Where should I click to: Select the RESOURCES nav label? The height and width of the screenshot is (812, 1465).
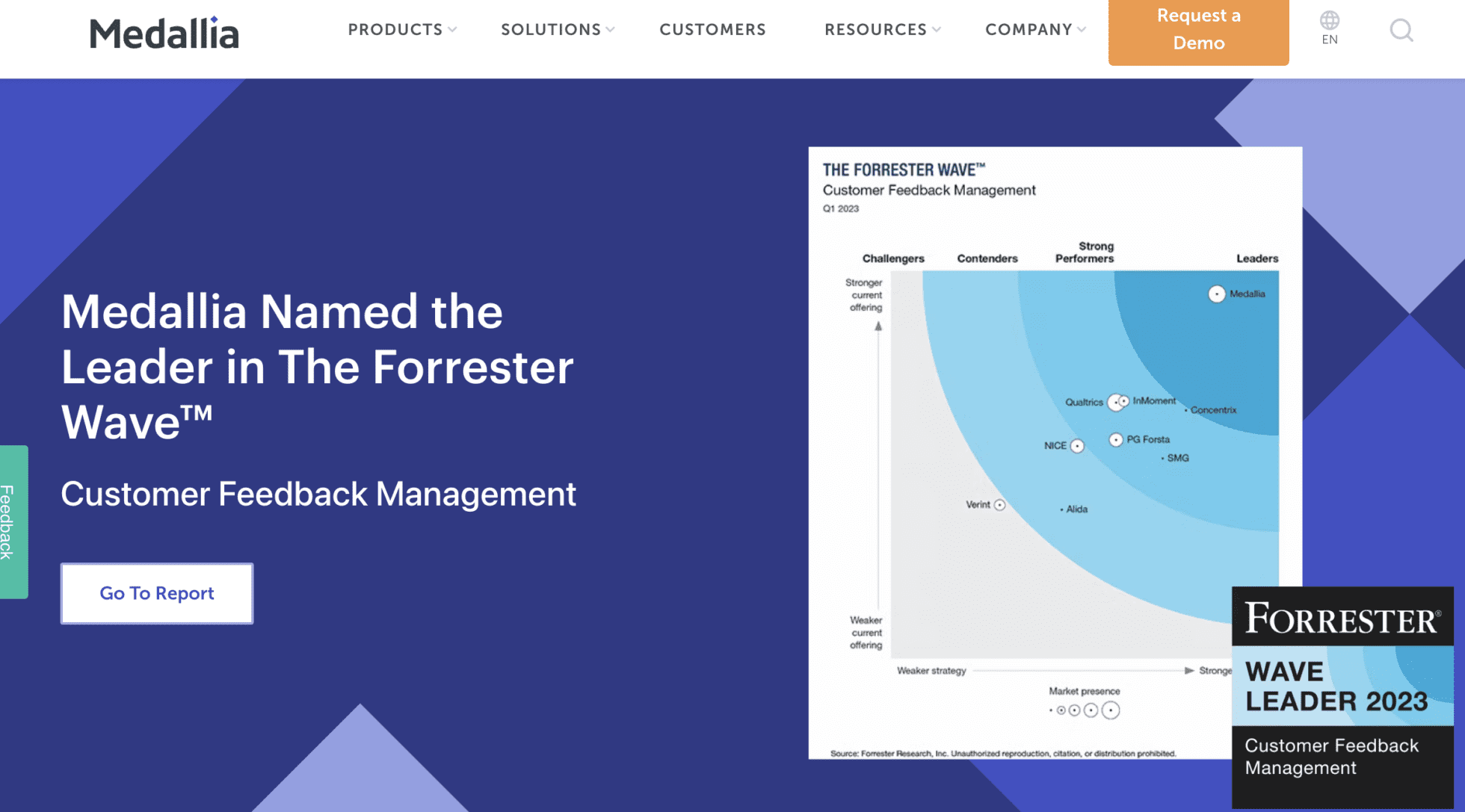tap(875, 30)
